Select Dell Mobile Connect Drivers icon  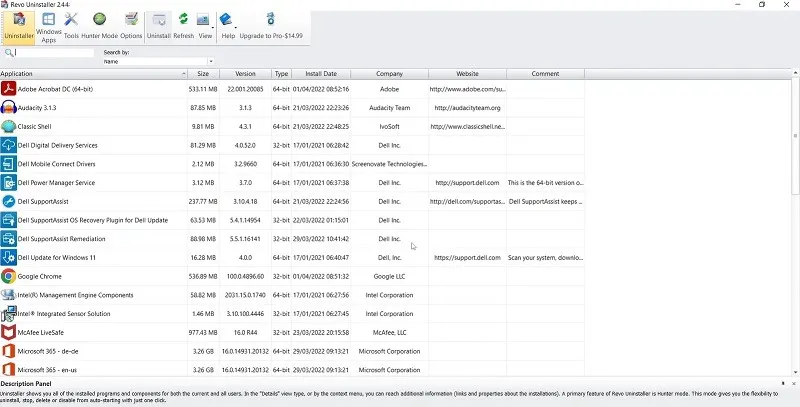coord(9,164)
